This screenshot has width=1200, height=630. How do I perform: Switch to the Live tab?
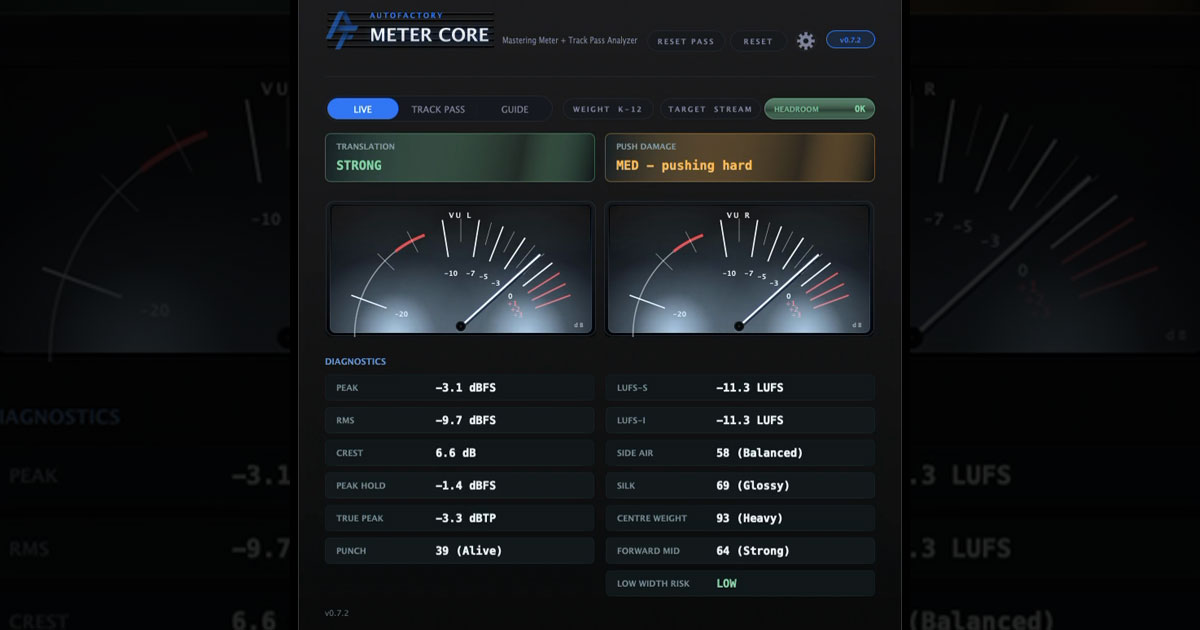363,109
